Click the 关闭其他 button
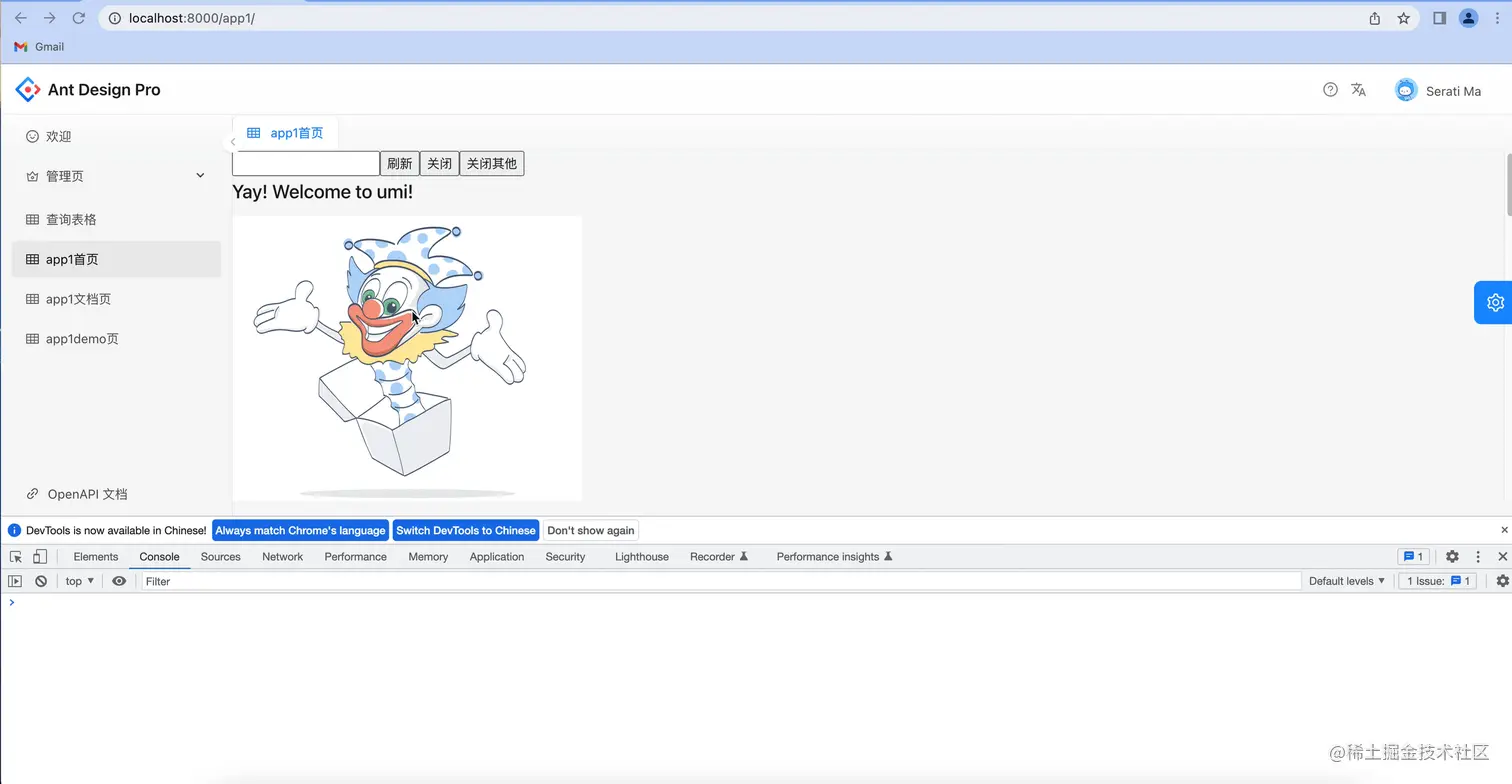The height and width of the screenshot is (784, 1512). point(491,164)
